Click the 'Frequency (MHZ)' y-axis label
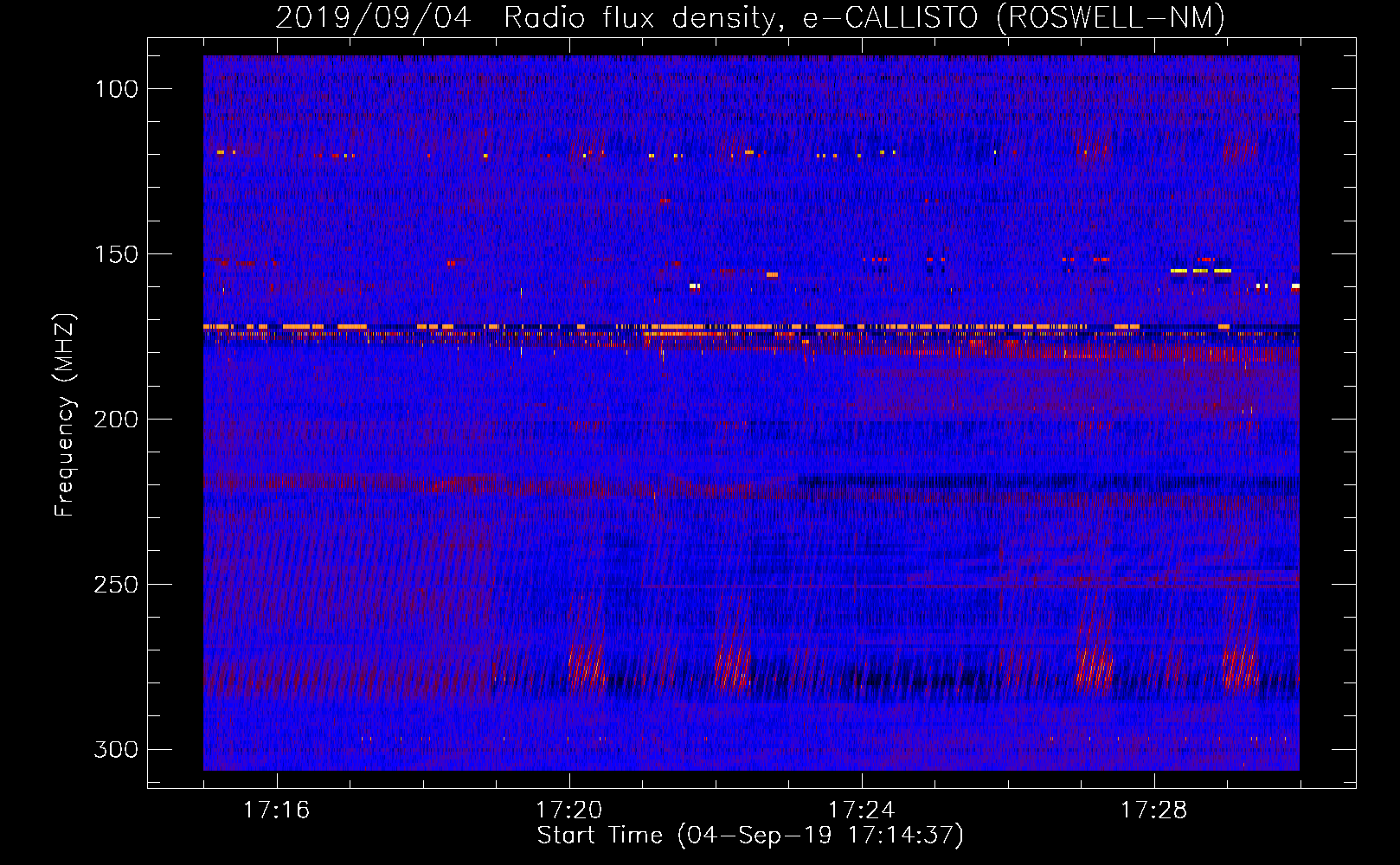 tap(65, 415)
